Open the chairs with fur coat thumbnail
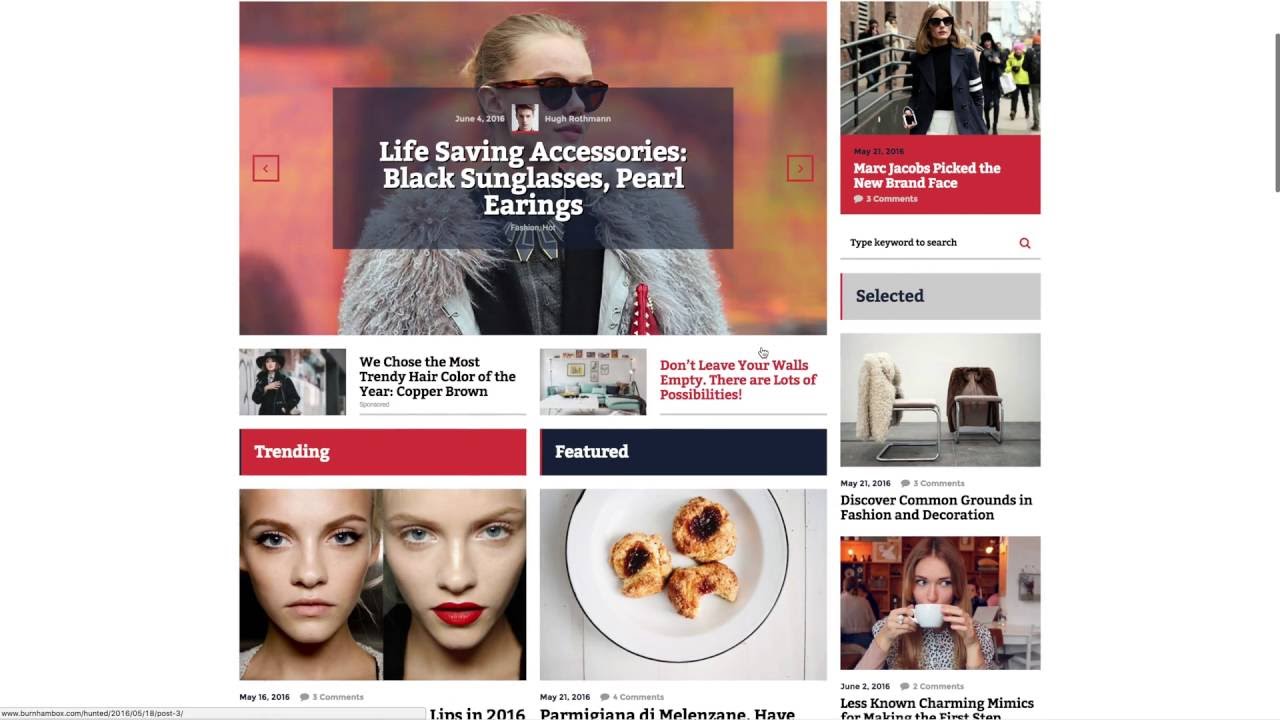The image size is (1280, 720). pos(940,400)
